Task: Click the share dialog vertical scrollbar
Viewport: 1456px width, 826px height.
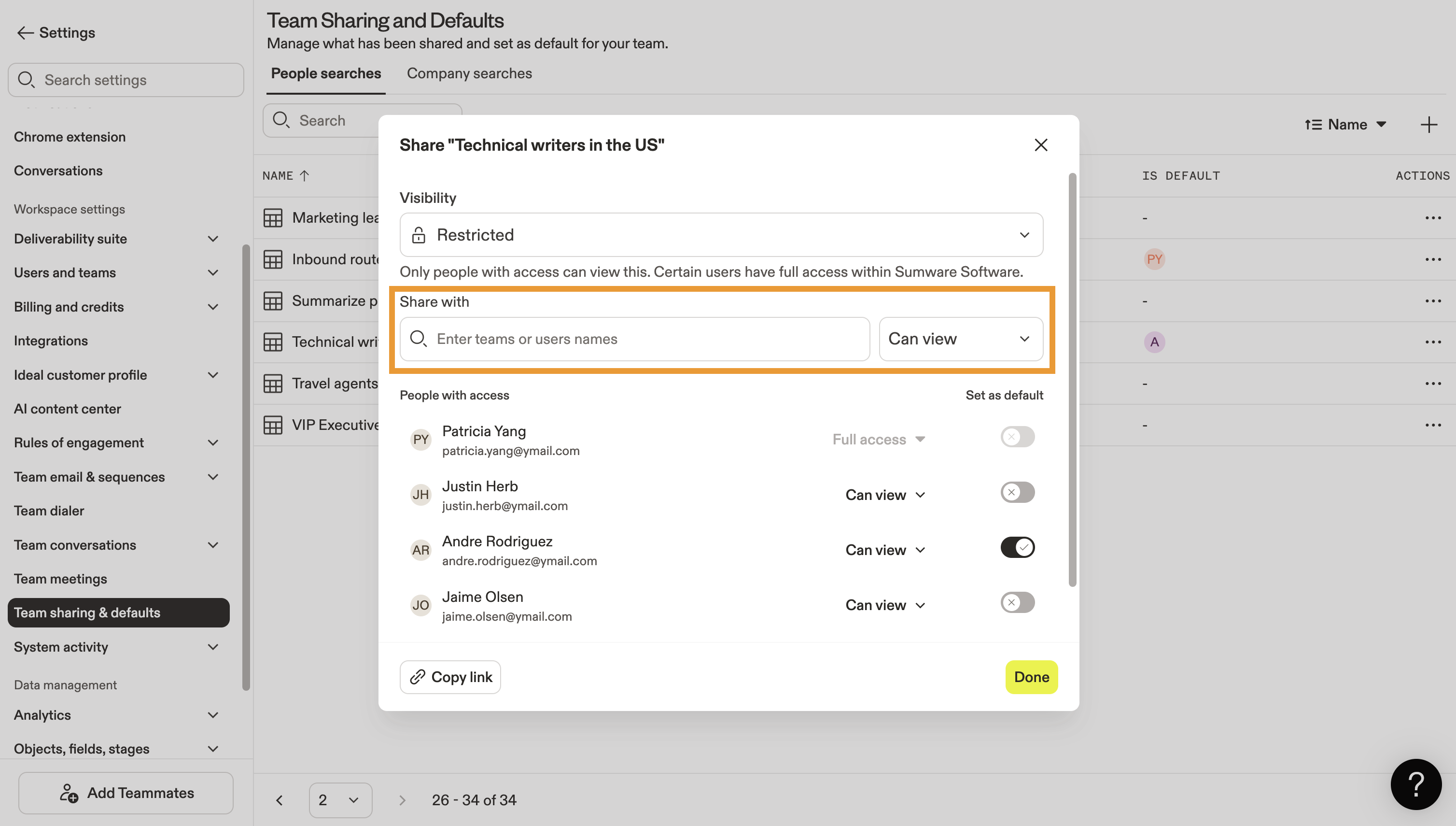Action: [x=1072, y=380]
